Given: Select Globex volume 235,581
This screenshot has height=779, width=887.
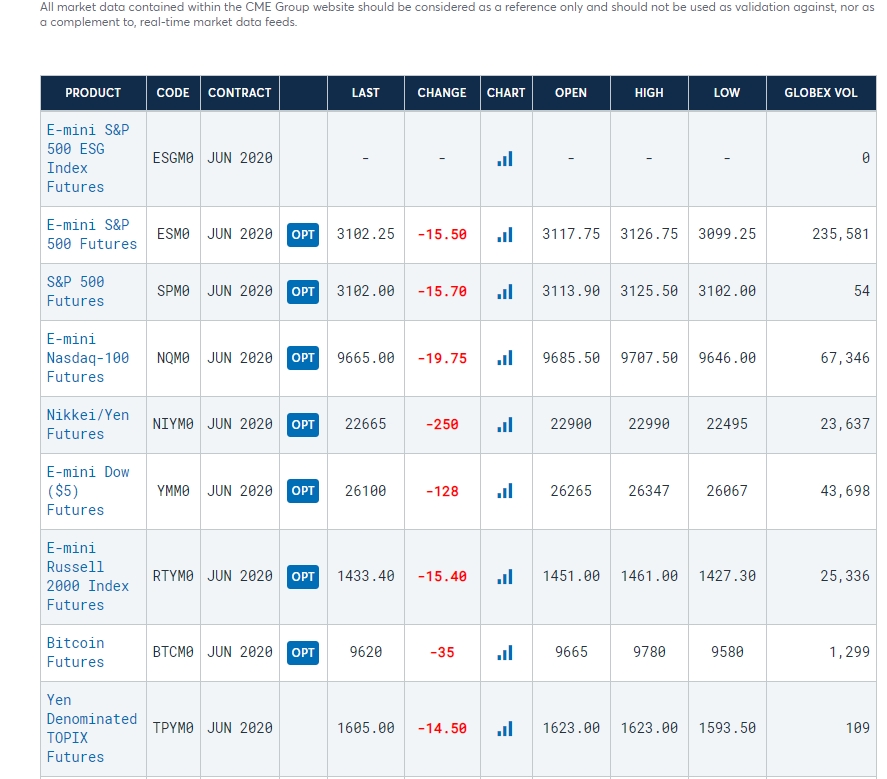Looking at the screenshot, I should [841, 234].
